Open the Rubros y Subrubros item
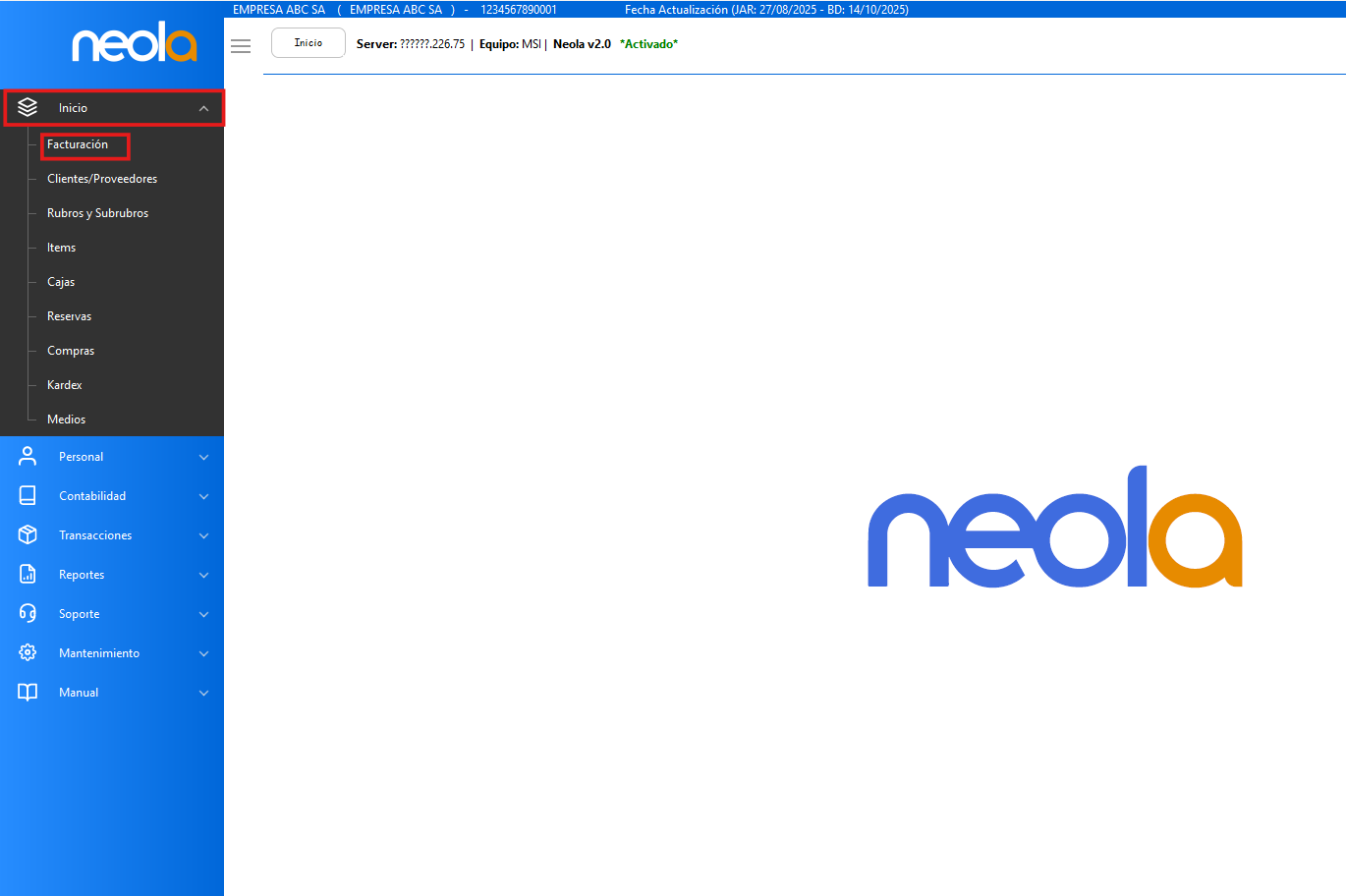 point(97,213)
